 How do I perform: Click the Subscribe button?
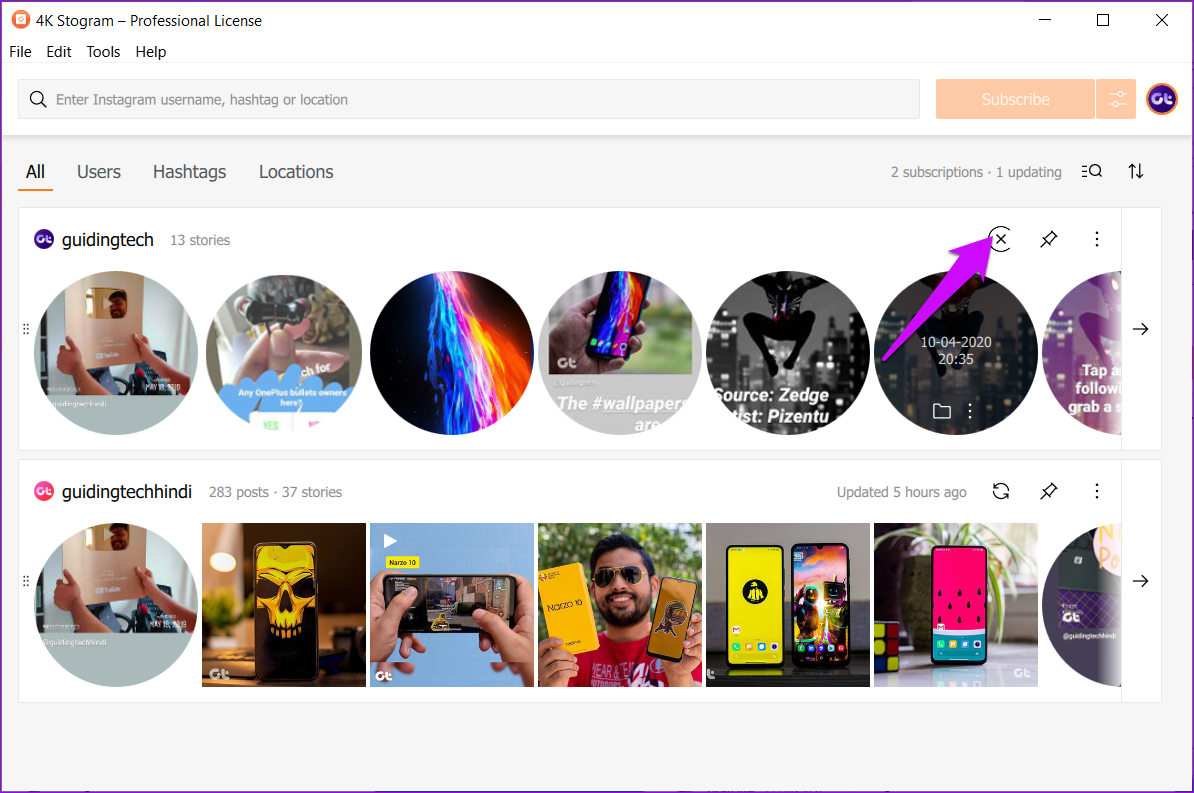1015,99
